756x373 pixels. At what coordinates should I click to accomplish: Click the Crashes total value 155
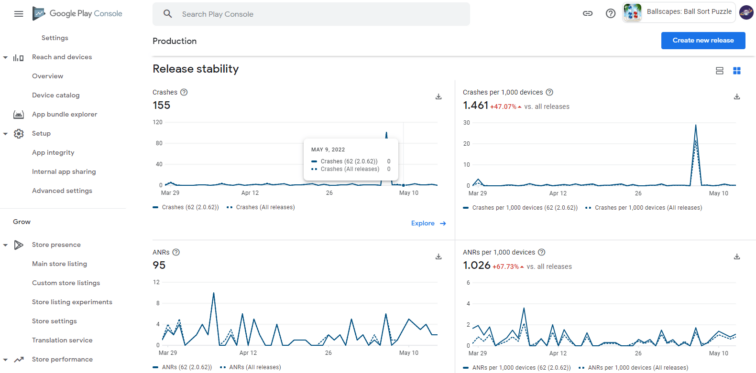tap(162, 105)
